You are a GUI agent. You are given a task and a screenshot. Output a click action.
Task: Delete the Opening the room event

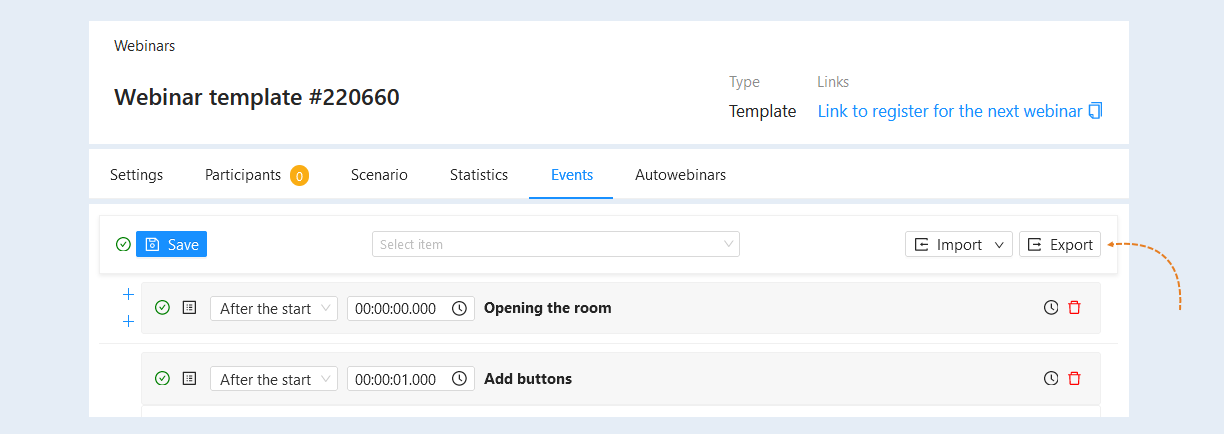pyautogui.click(x=1074, y=308)
